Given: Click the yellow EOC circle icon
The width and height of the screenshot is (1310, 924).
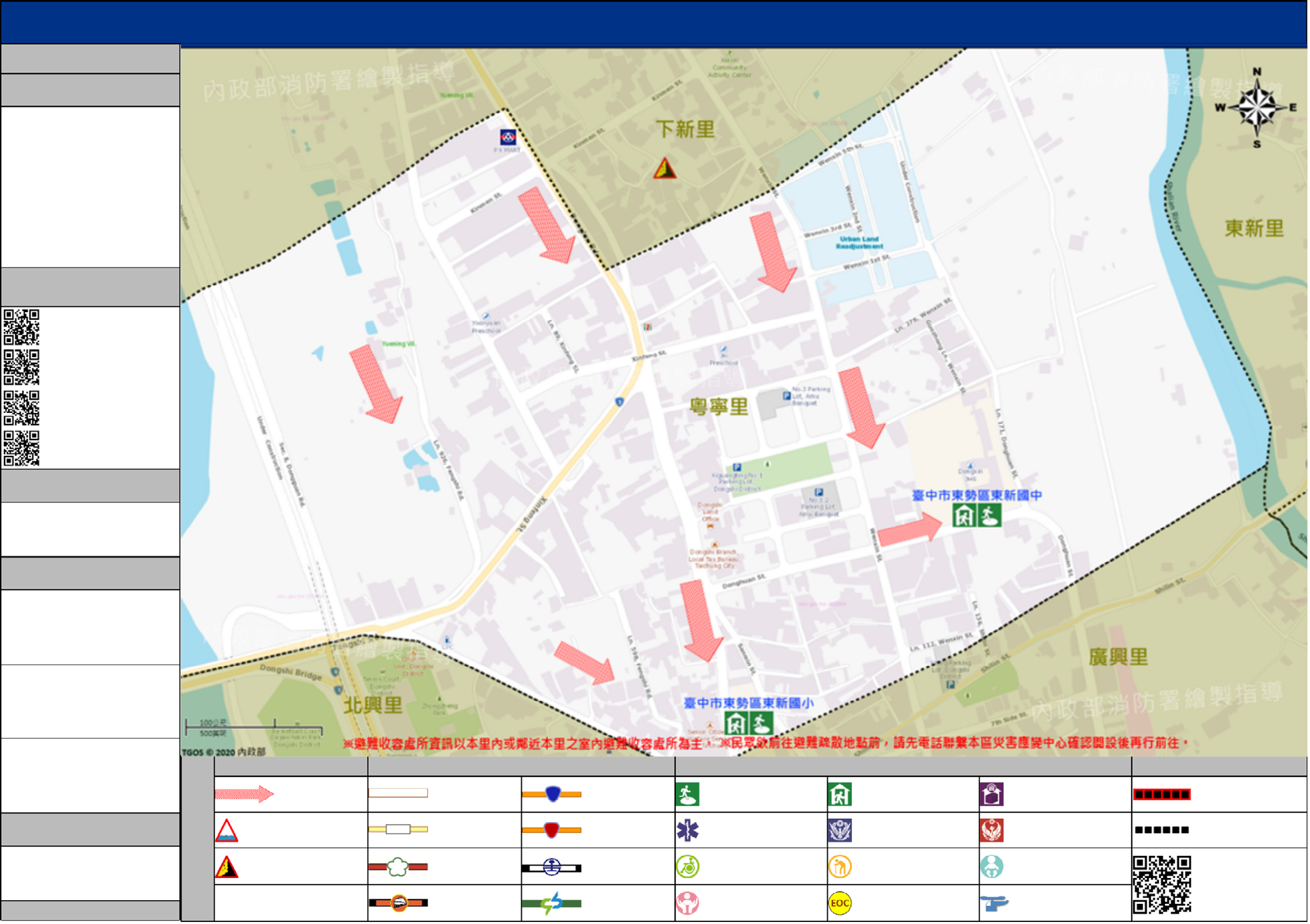Looking at the screenshot, I should tap(841, 904).
